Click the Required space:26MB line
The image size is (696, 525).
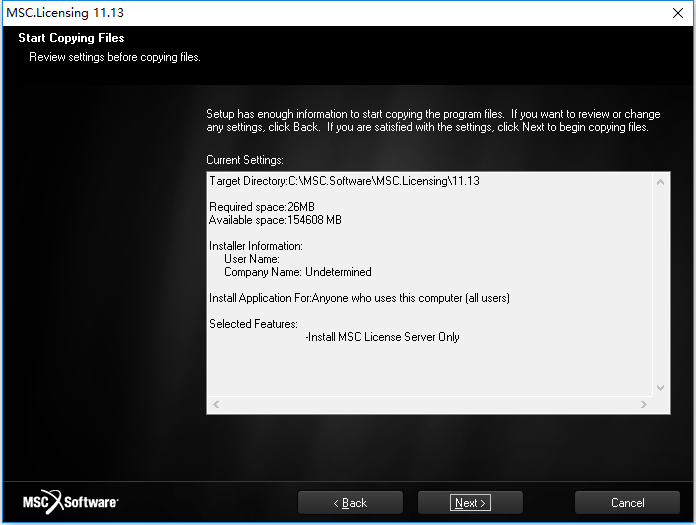coord(261,207)
